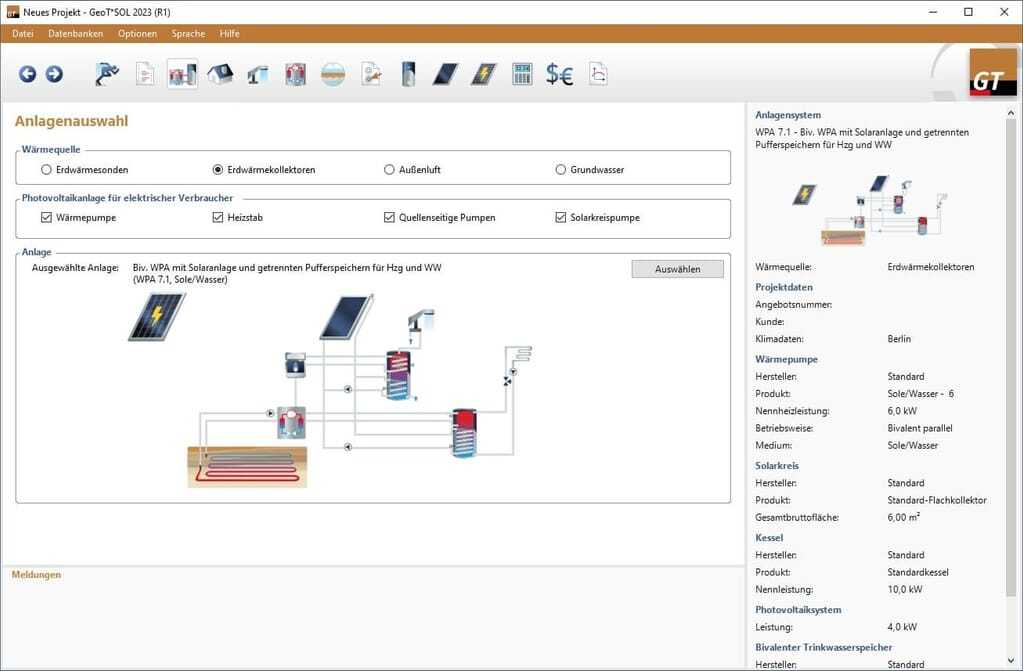Choose the Grundwasser radio option
The height and width of the screenshot is (671, 1023).
click(561, 170)
